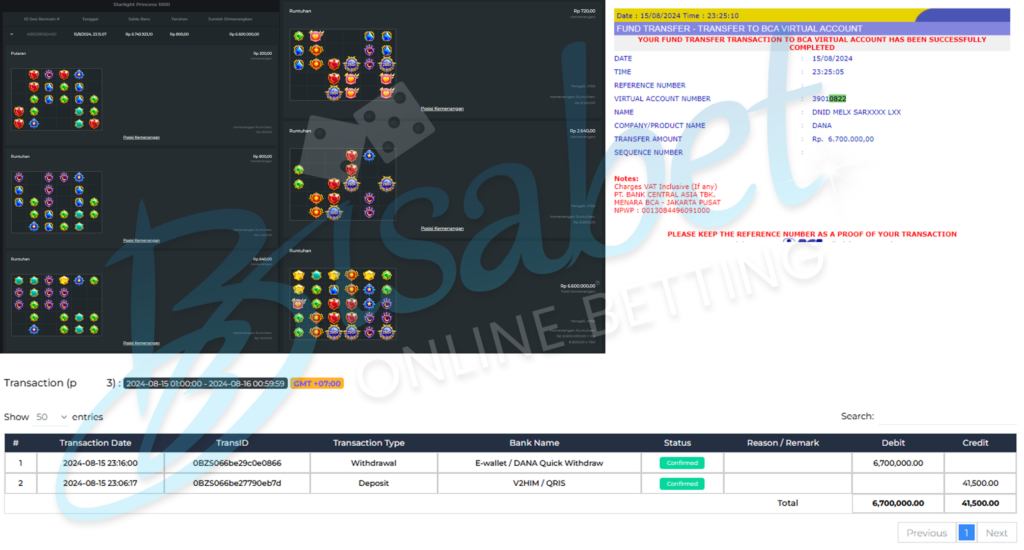This screenshot has width=1024, height=550.
Task: Sort by the # column header
Action: (x=16, y=443)
